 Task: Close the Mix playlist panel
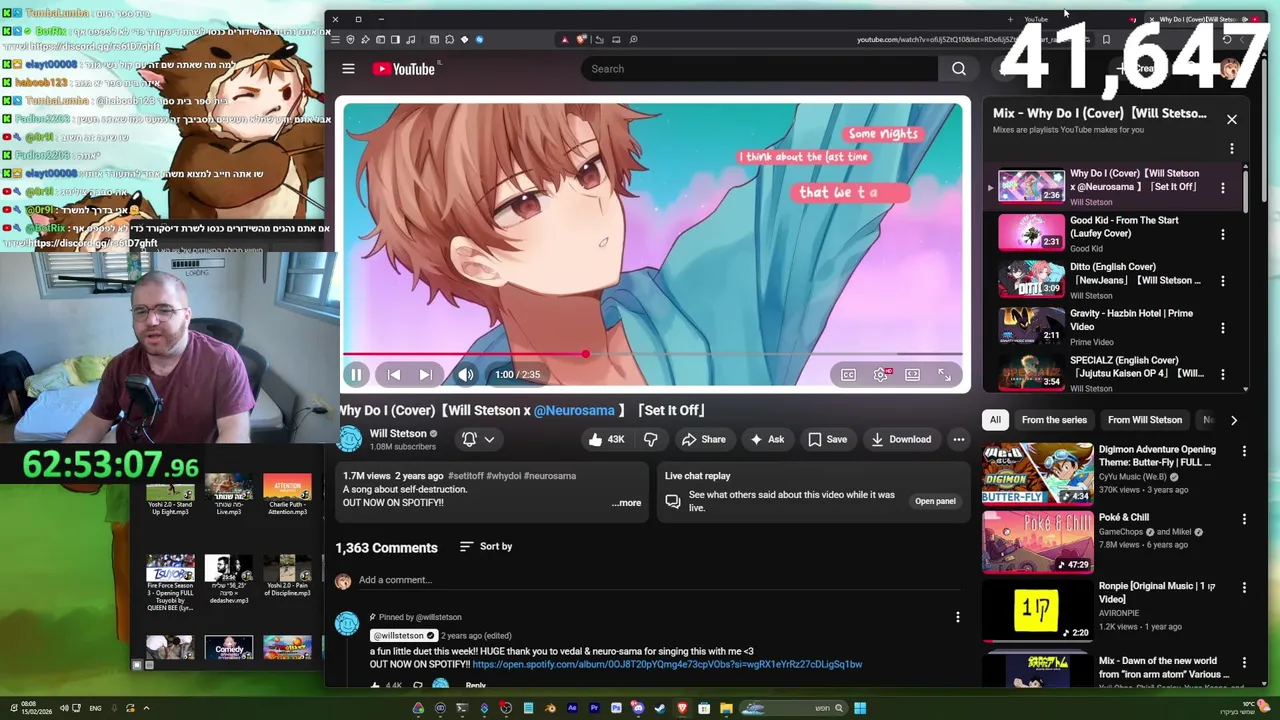(x=1232, y=119)
